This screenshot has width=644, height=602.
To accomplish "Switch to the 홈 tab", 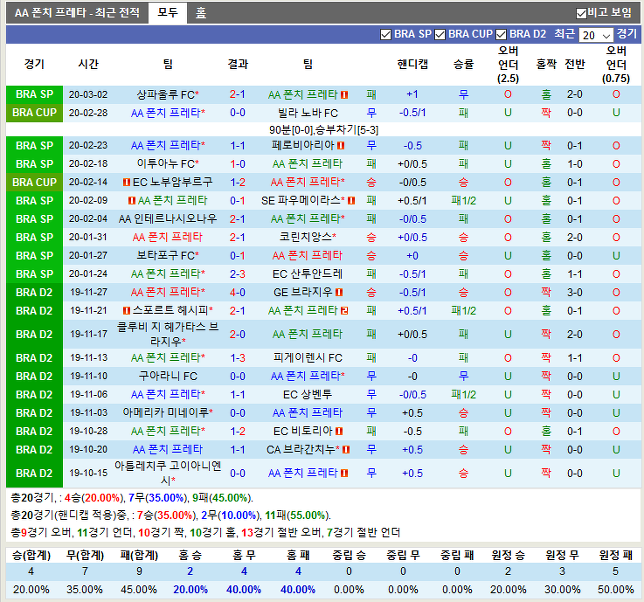I will (200, 13).
